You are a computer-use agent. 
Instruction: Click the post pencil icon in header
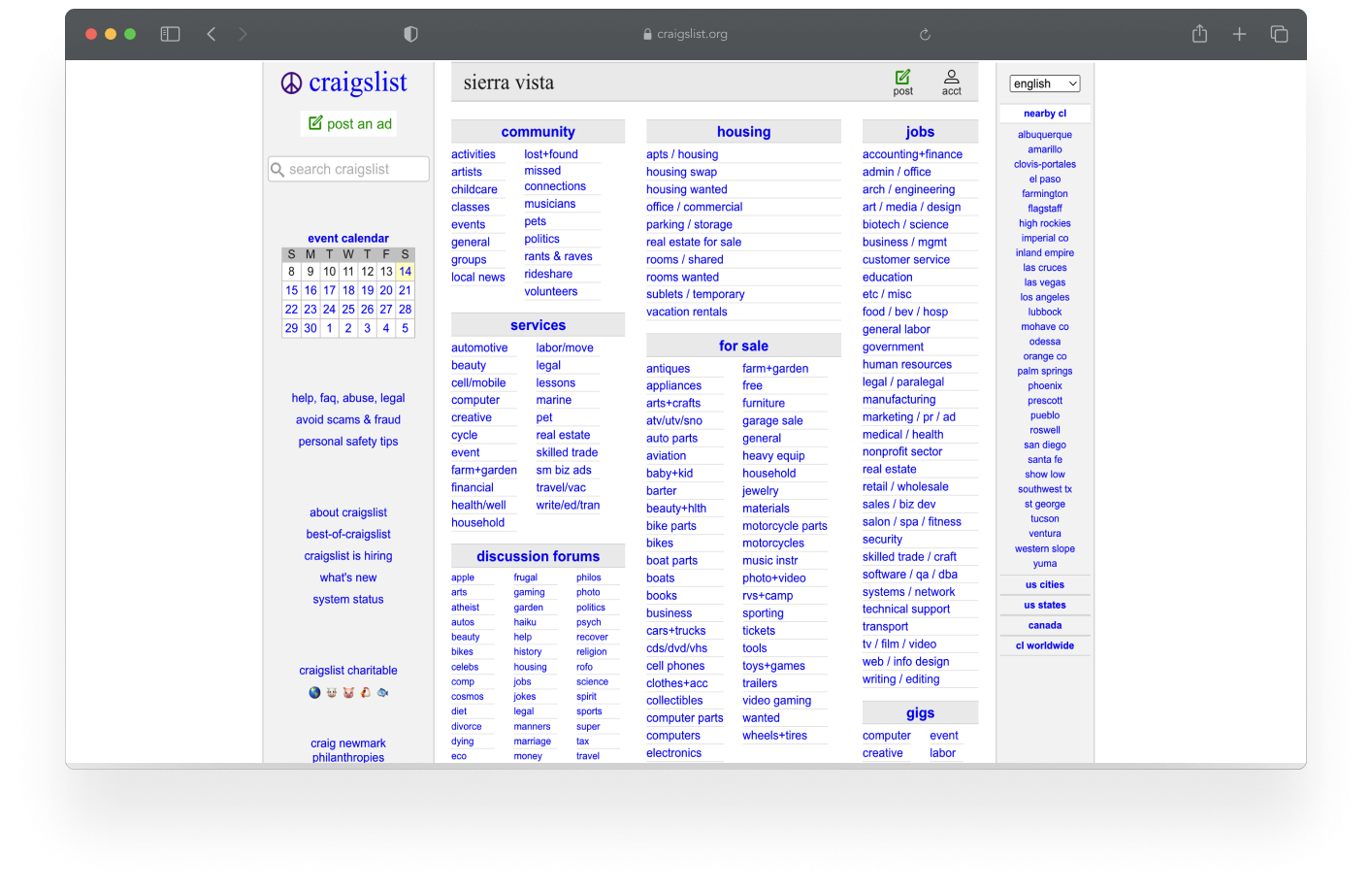[902, 77]
